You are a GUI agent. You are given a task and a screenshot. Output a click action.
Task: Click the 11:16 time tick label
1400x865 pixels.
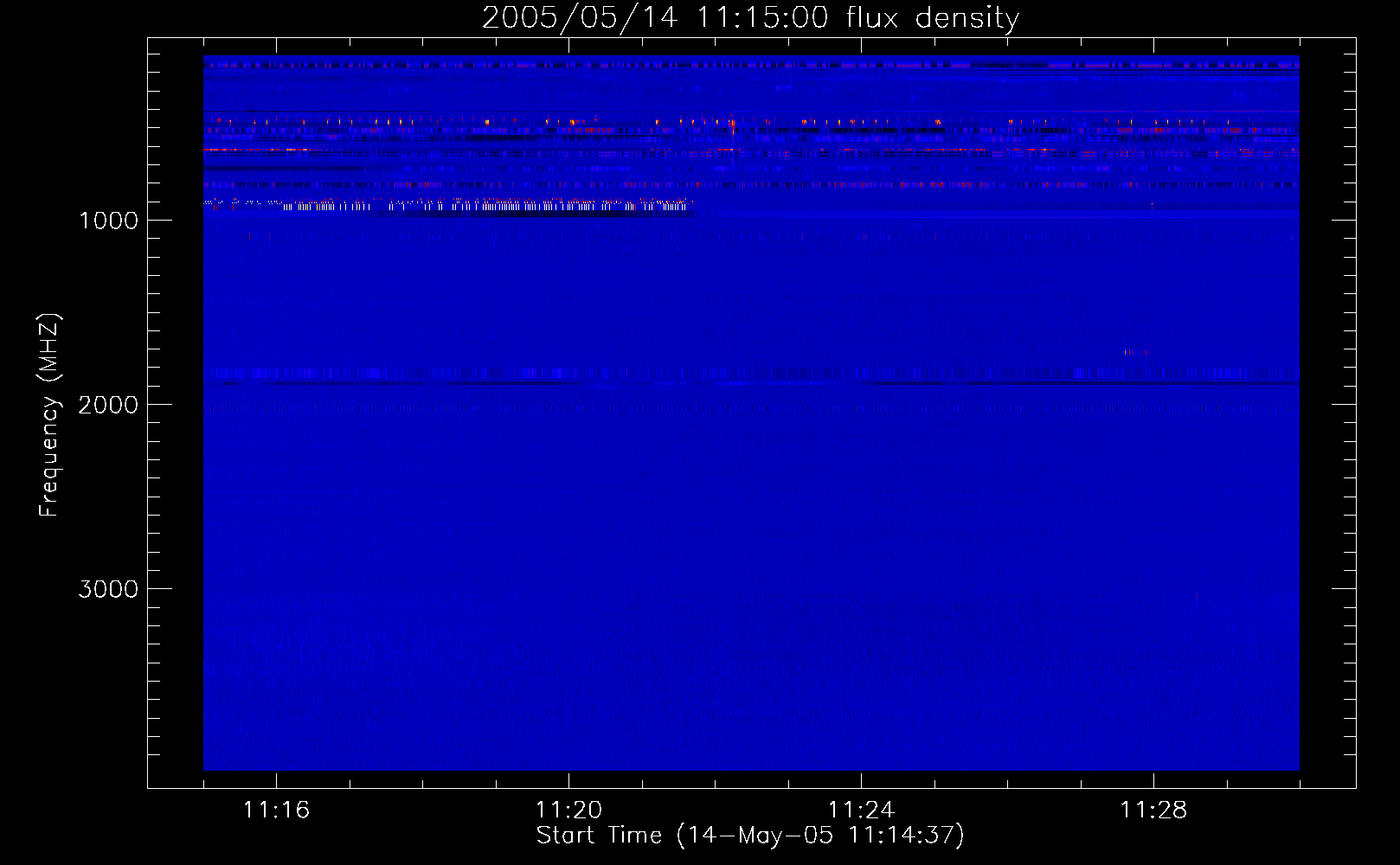(x=276, y=810)
